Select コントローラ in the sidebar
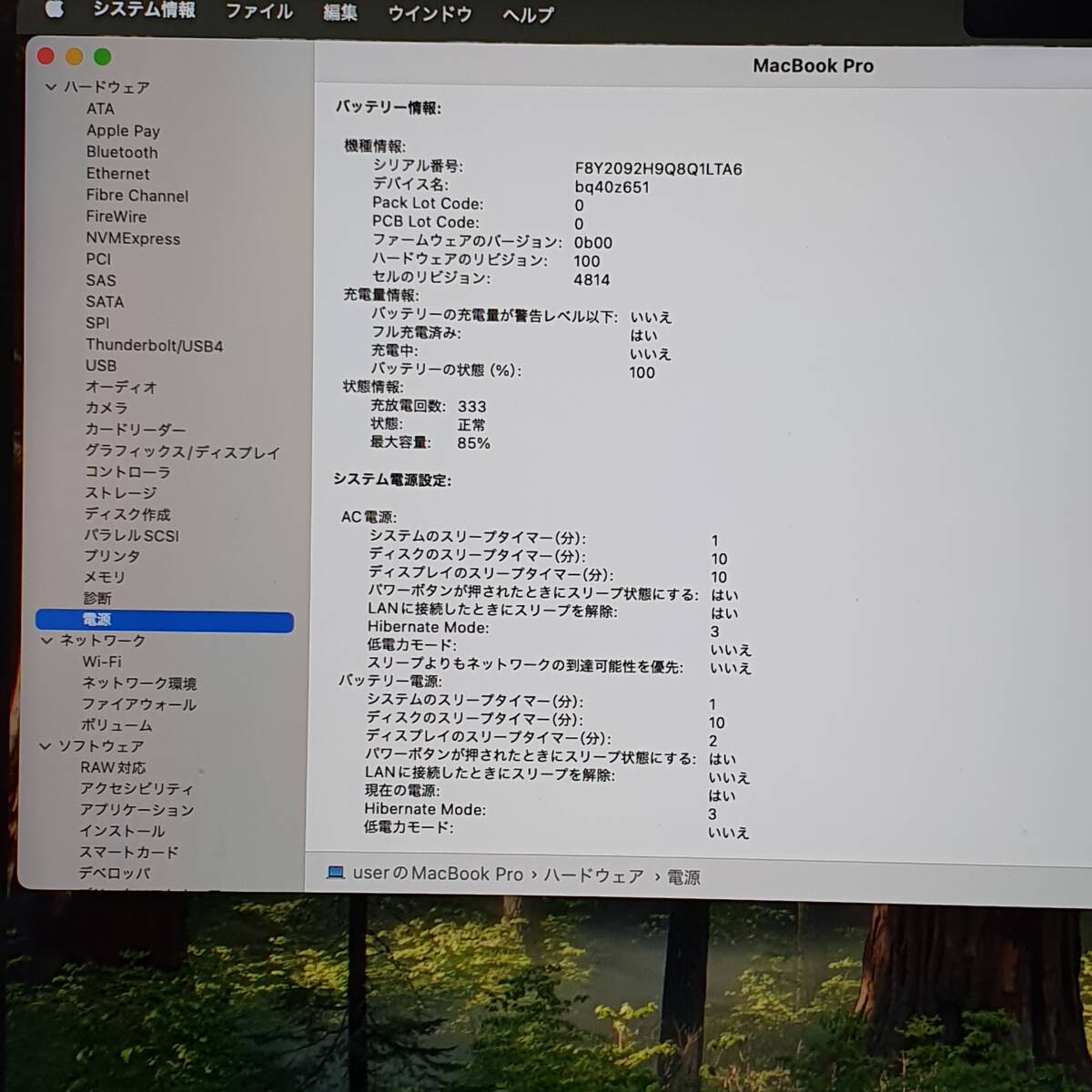Screen dimensions: 1092x1092 pyautogui.click(x=127, y=471)
